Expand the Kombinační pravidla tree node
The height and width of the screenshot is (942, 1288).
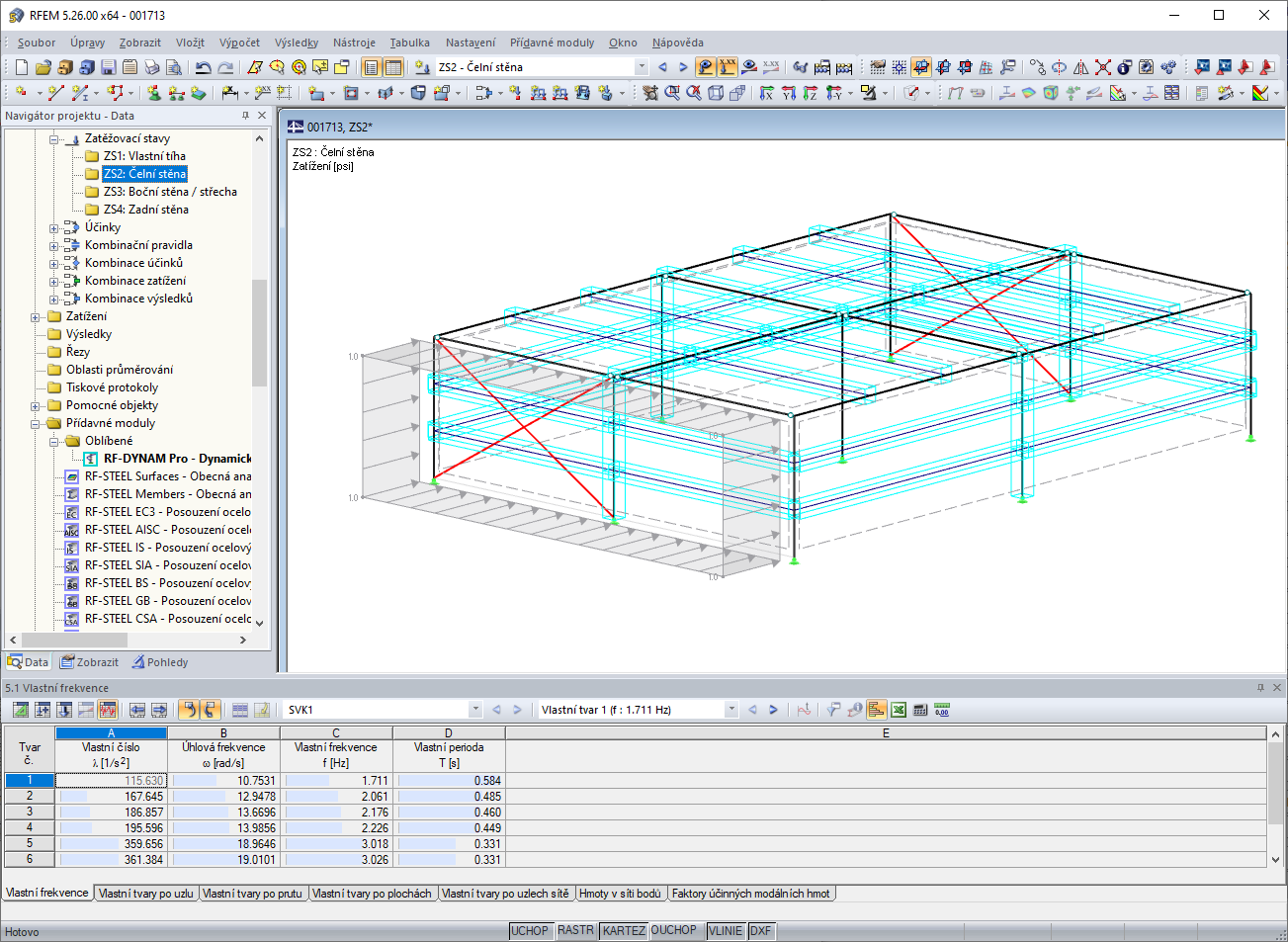coord(54,246)
